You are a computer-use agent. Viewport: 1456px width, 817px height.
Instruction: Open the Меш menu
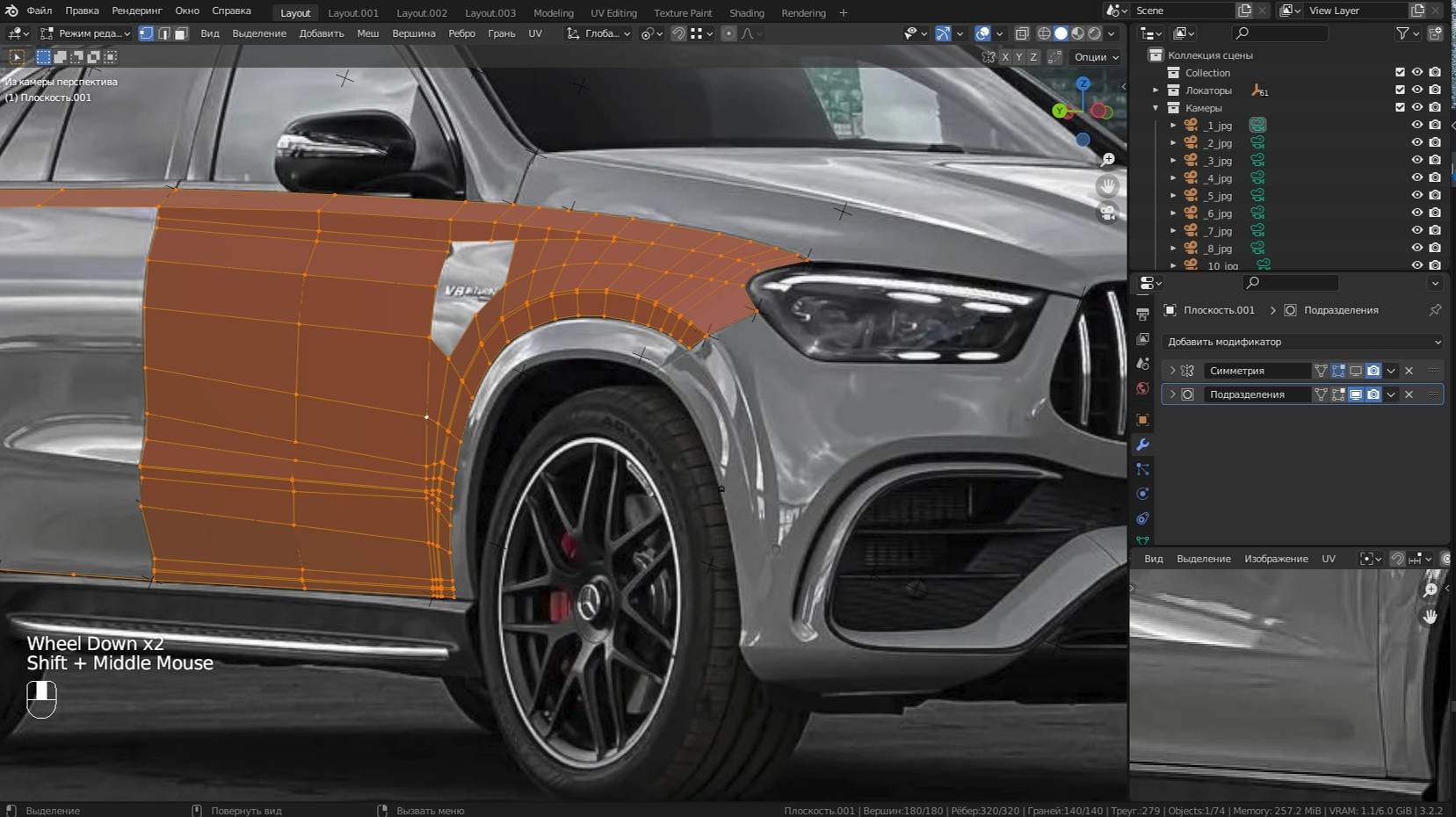coord(367,33)
